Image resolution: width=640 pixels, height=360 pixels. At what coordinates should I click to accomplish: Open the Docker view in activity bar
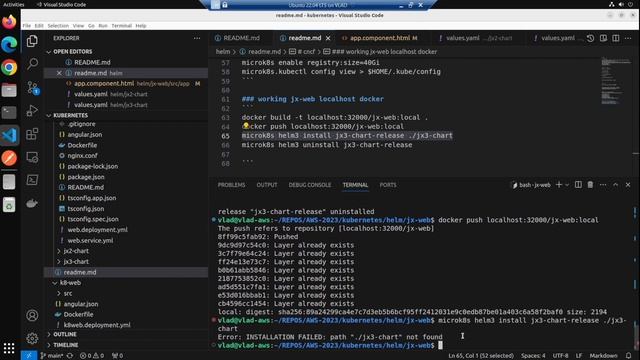(32, 203)
